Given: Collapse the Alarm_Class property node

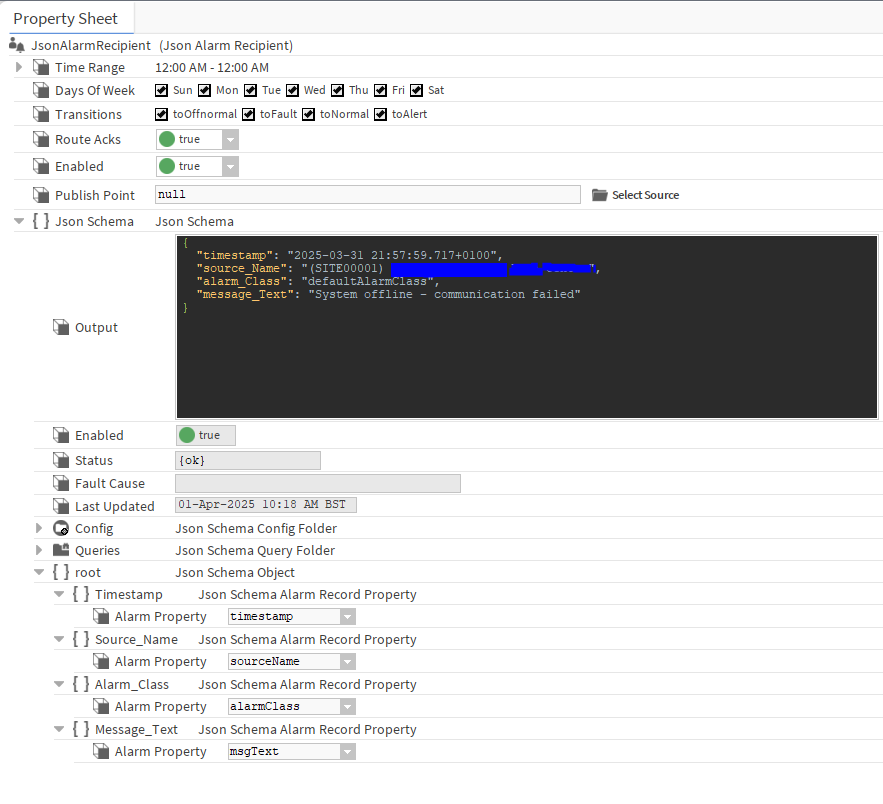Looking at the screenshot, I should [x=59, y=684].
